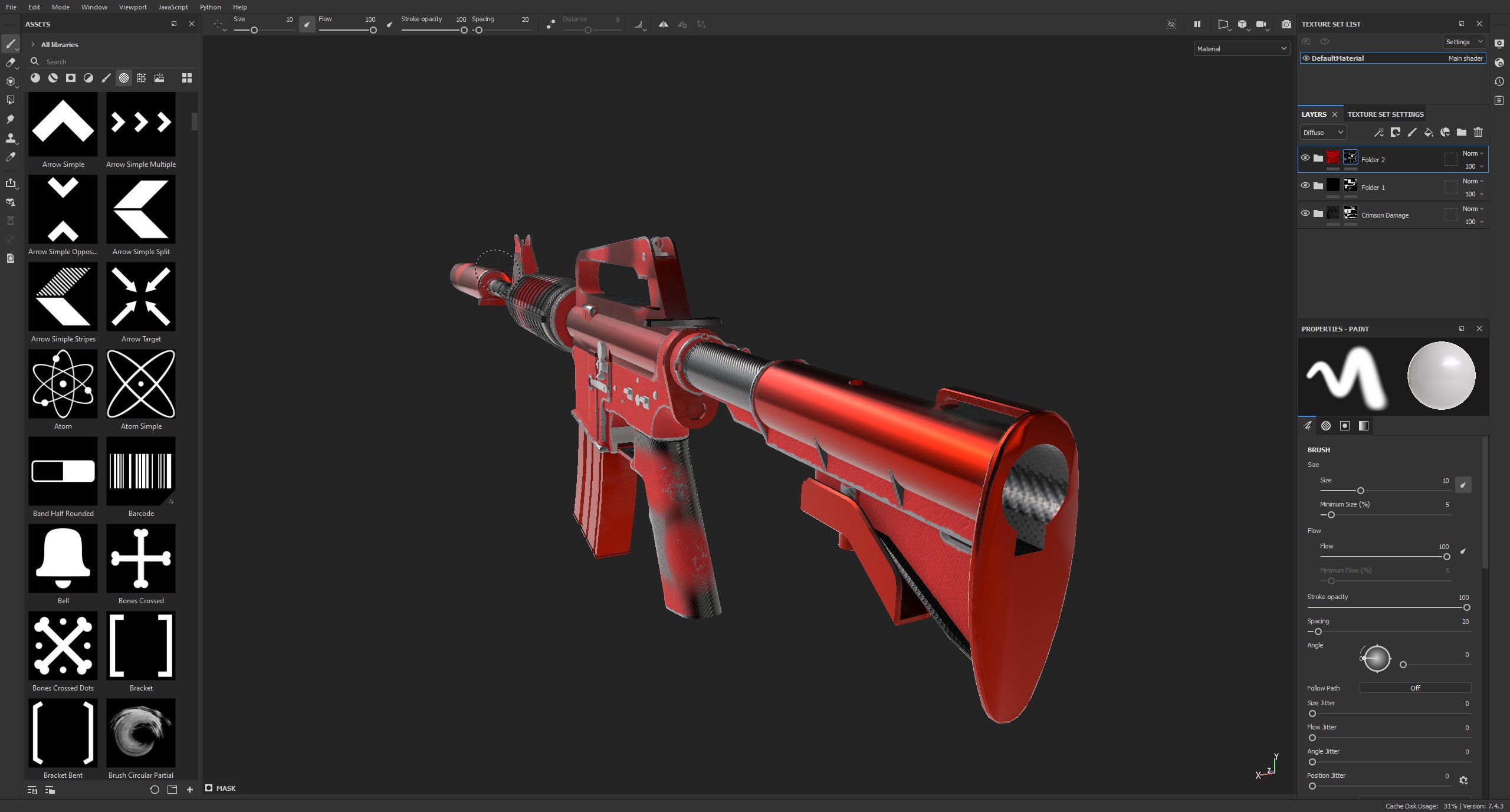Screen dimensions: 1510x812
Task: Select the Barcode alpha thumbnail
Action: point(141,471)
